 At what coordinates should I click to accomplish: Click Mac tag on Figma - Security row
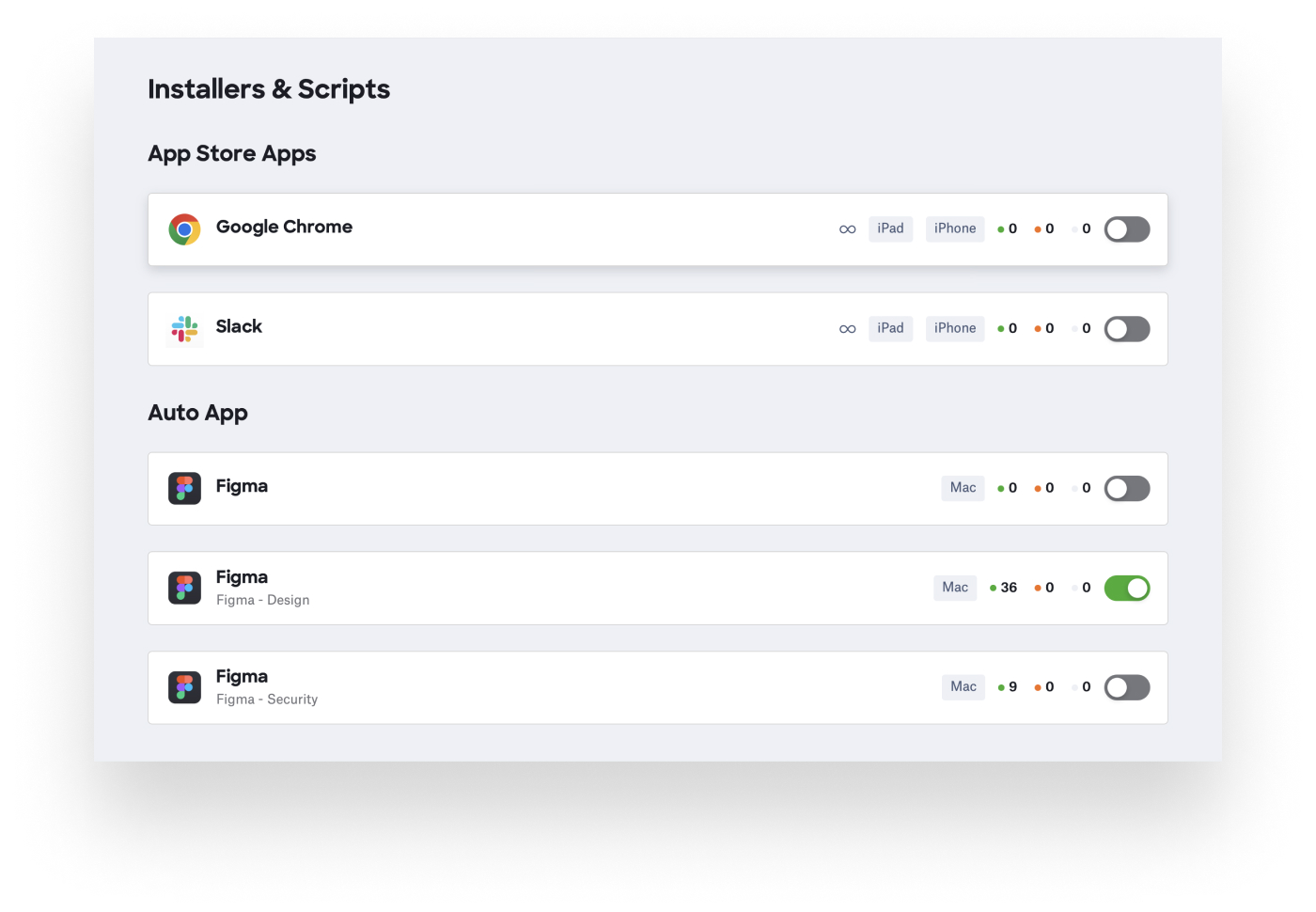point(963,687)
